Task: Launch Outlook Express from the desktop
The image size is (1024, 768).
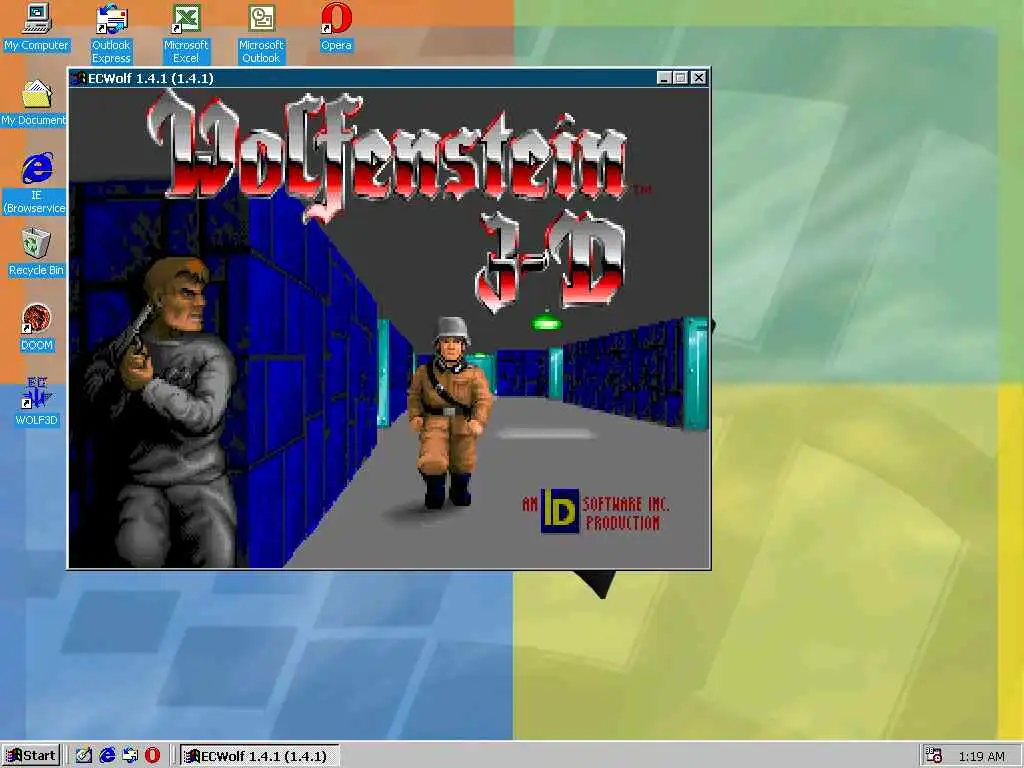Action: 111,34
